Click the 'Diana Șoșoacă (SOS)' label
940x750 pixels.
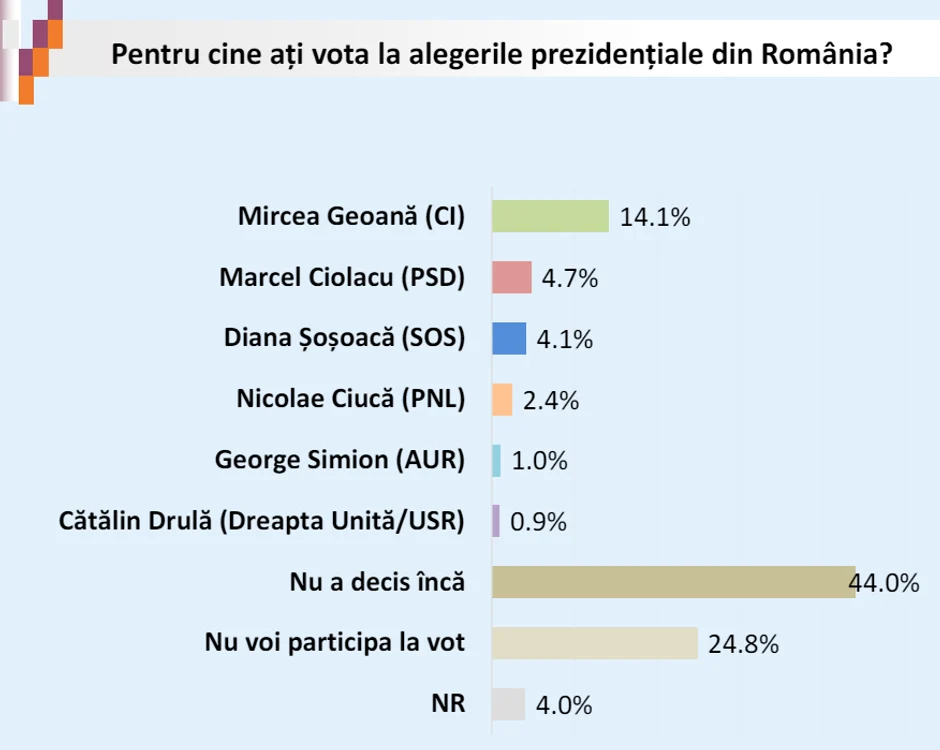point(345,338)
